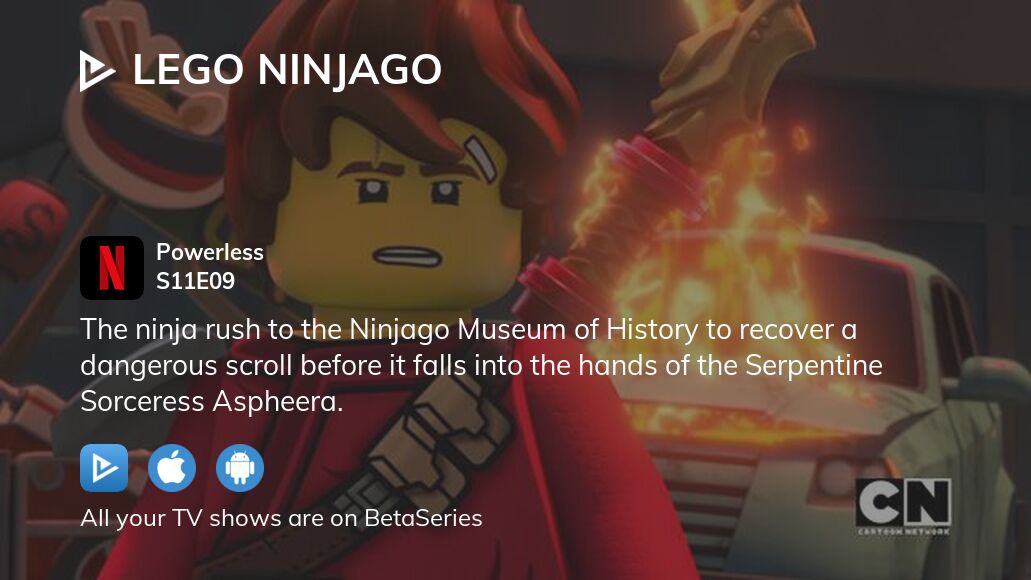This screenshot has width=1031, height=580.
Task: Click the LEGO NINJAGO show title
Action: click(x=287, y=70)
